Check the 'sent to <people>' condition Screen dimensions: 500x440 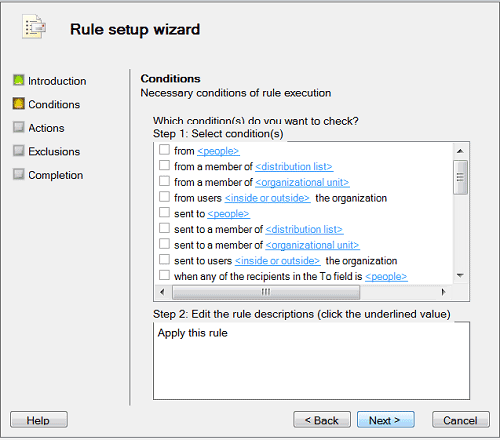(164, 212)
